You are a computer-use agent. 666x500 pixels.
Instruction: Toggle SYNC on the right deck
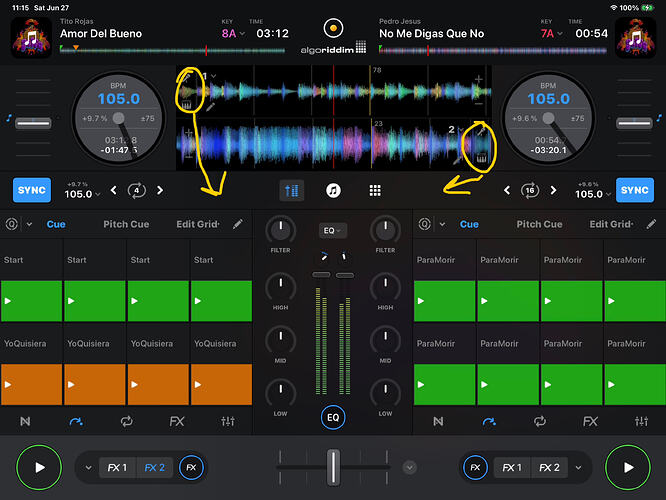tap(635, 190)
